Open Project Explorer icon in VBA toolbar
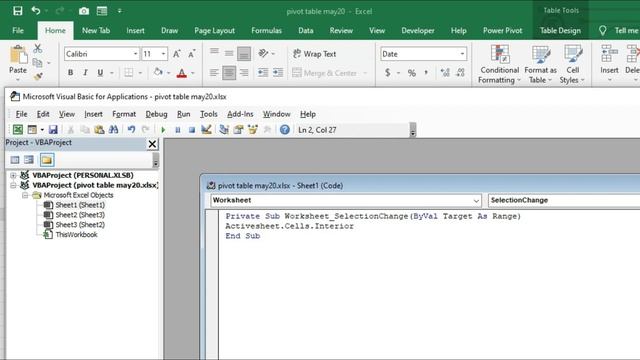 (x=224, y=130)
